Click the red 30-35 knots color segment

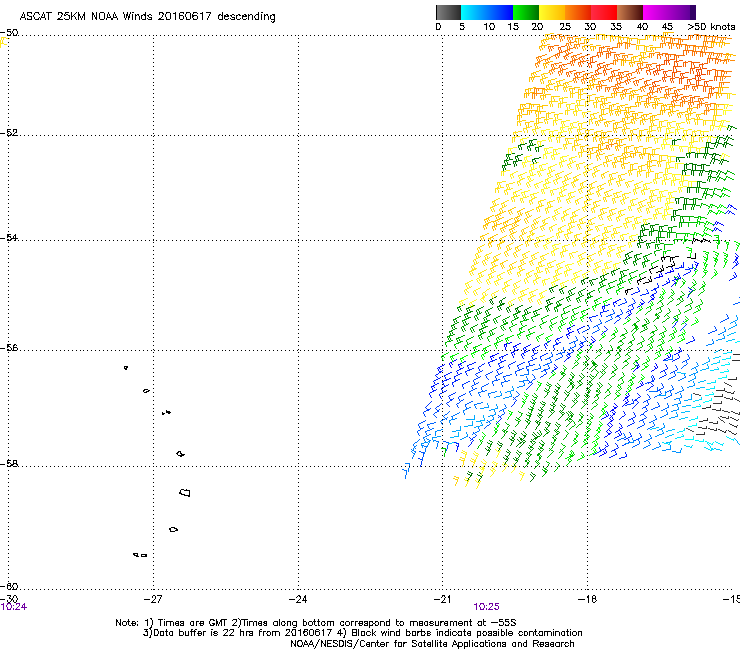[x=604, y=12]
